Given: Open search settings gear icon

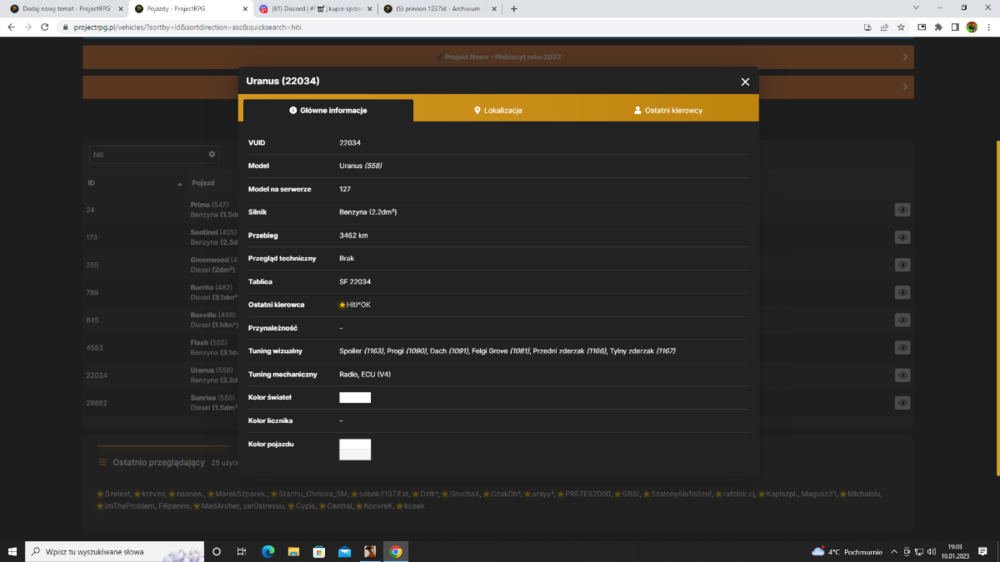Looking at the screenshot, I should [212, 154].
